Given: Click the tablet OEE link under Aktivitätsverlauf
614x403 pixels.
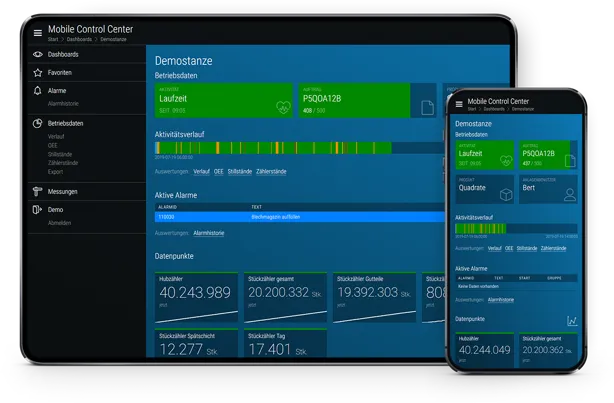Looking at the screenshot, I should [219, 172].
